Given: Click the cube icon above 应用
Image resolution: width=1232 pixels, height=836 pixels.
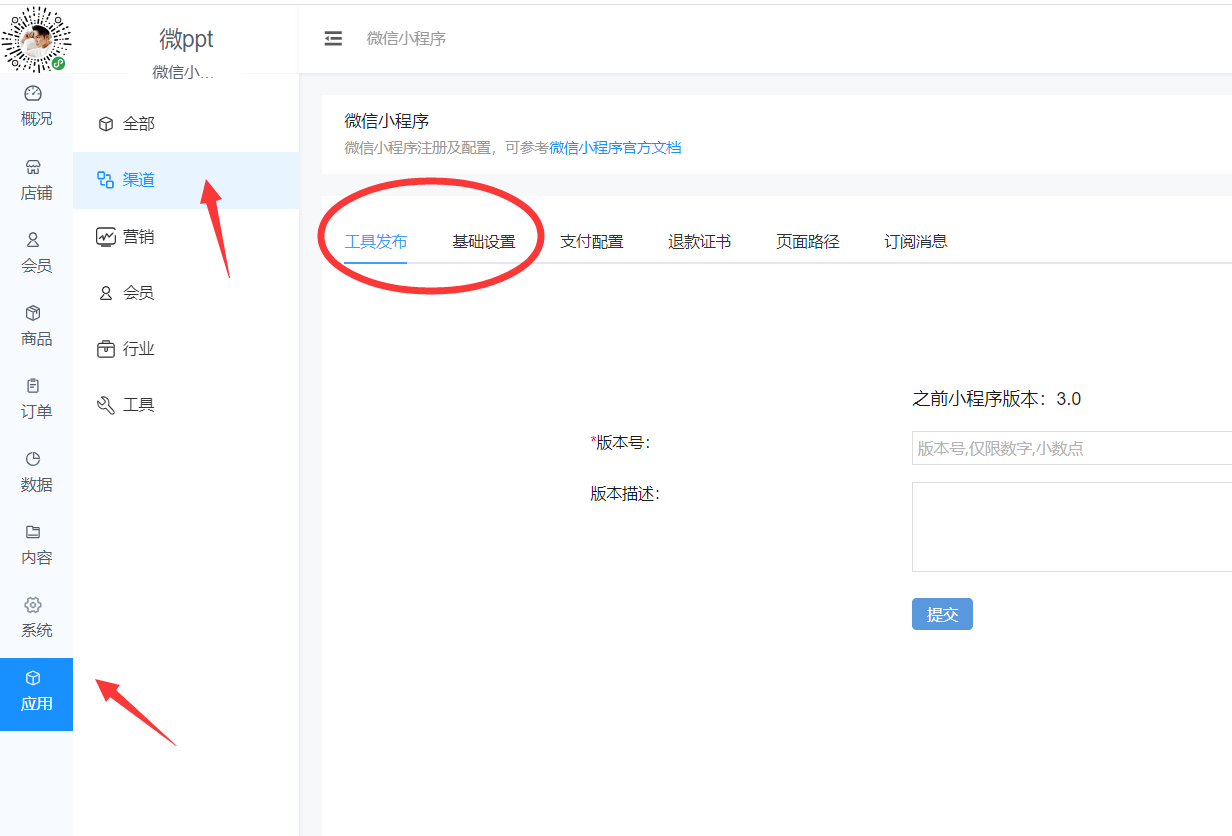Looking at the screenshot, I should (x=33, y=678).
